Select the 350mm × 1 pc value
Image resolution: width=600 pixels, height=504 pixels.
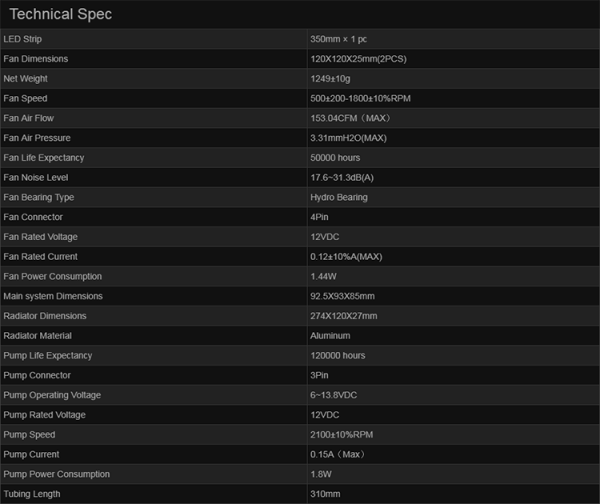(x=340, y=39)
